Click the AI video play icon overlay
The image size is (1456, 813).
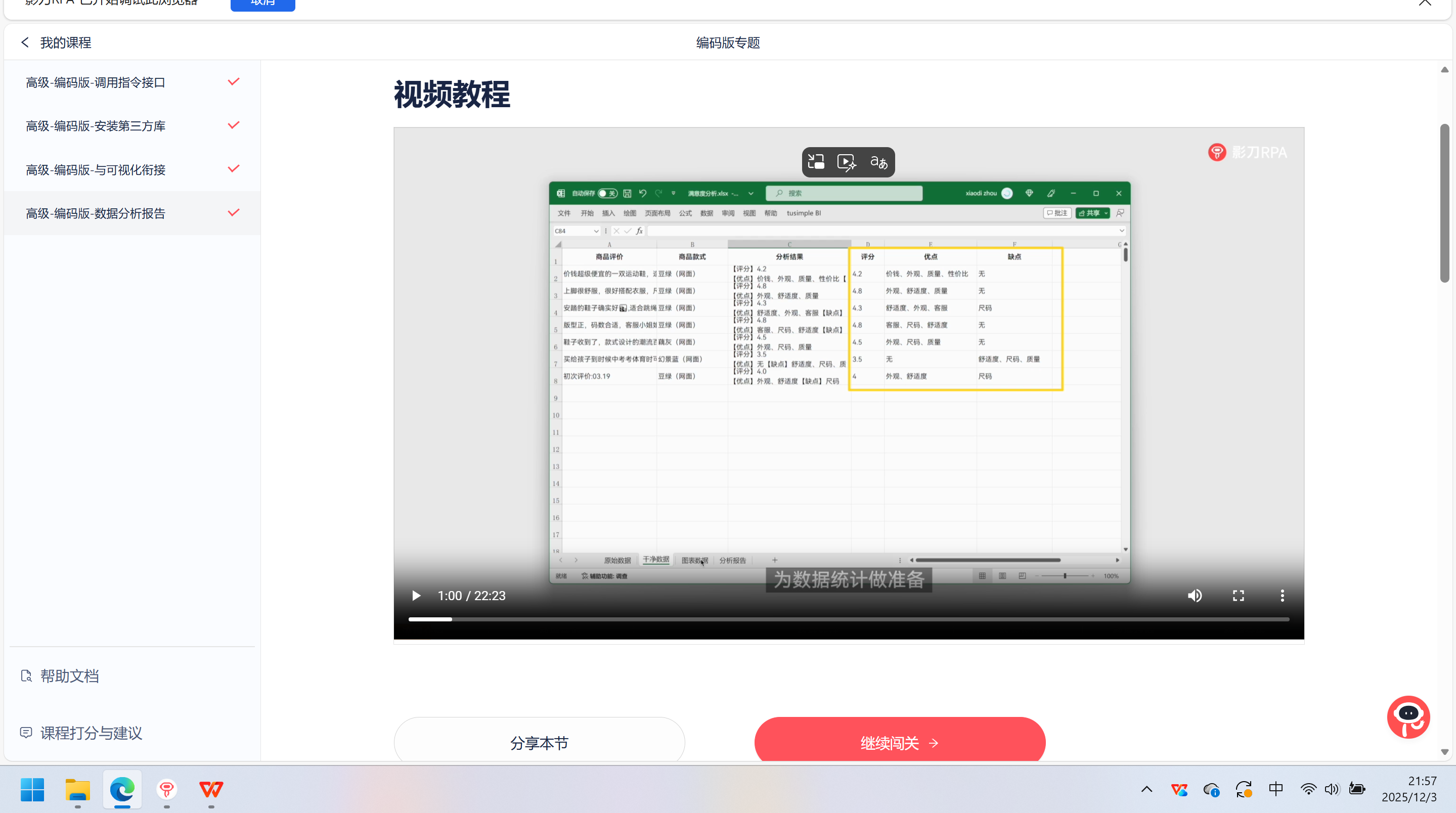pyautogui.click(x=847, y=162)
